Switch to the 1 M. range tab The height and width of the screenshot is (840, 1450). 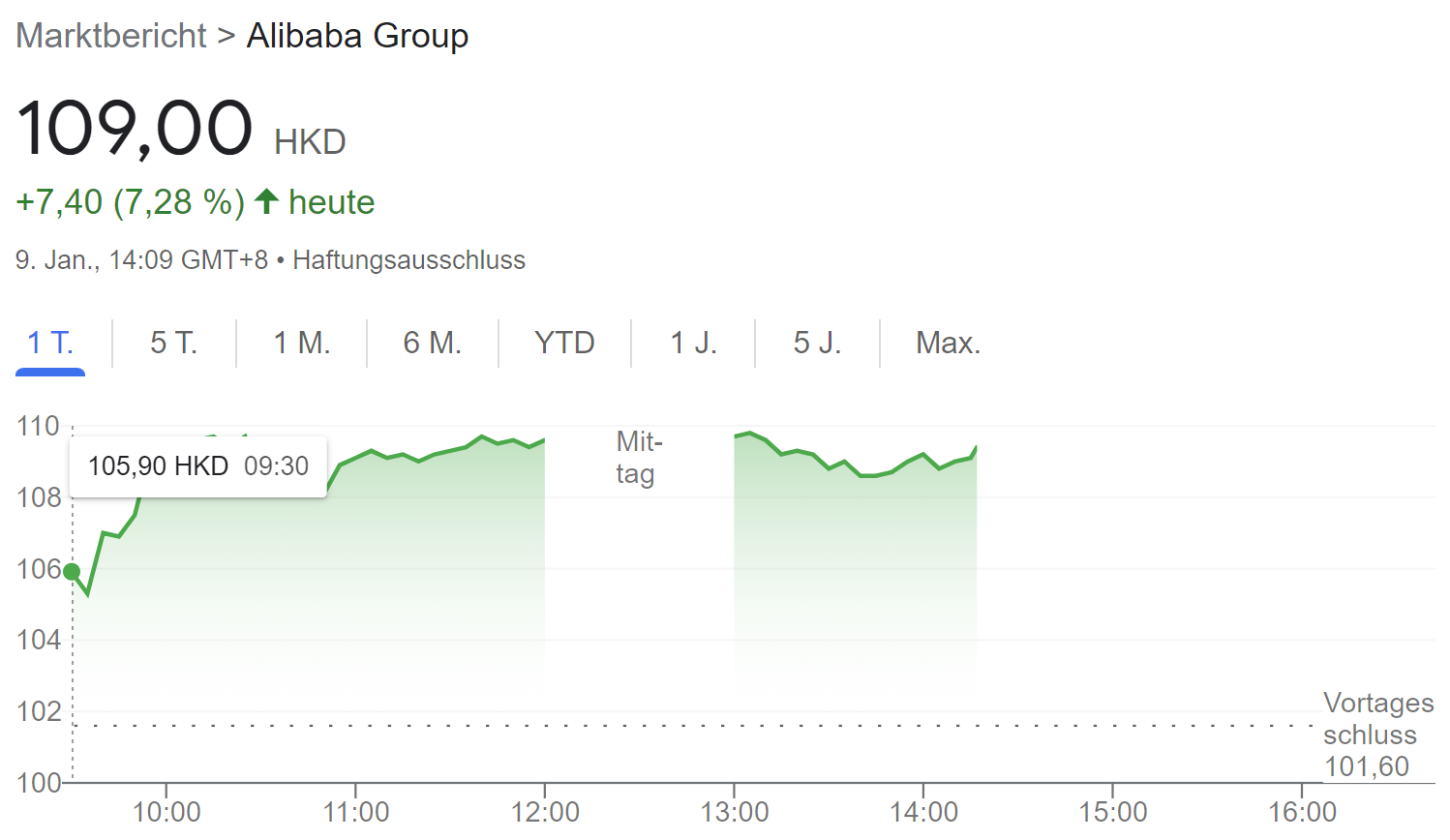(302, 343)
